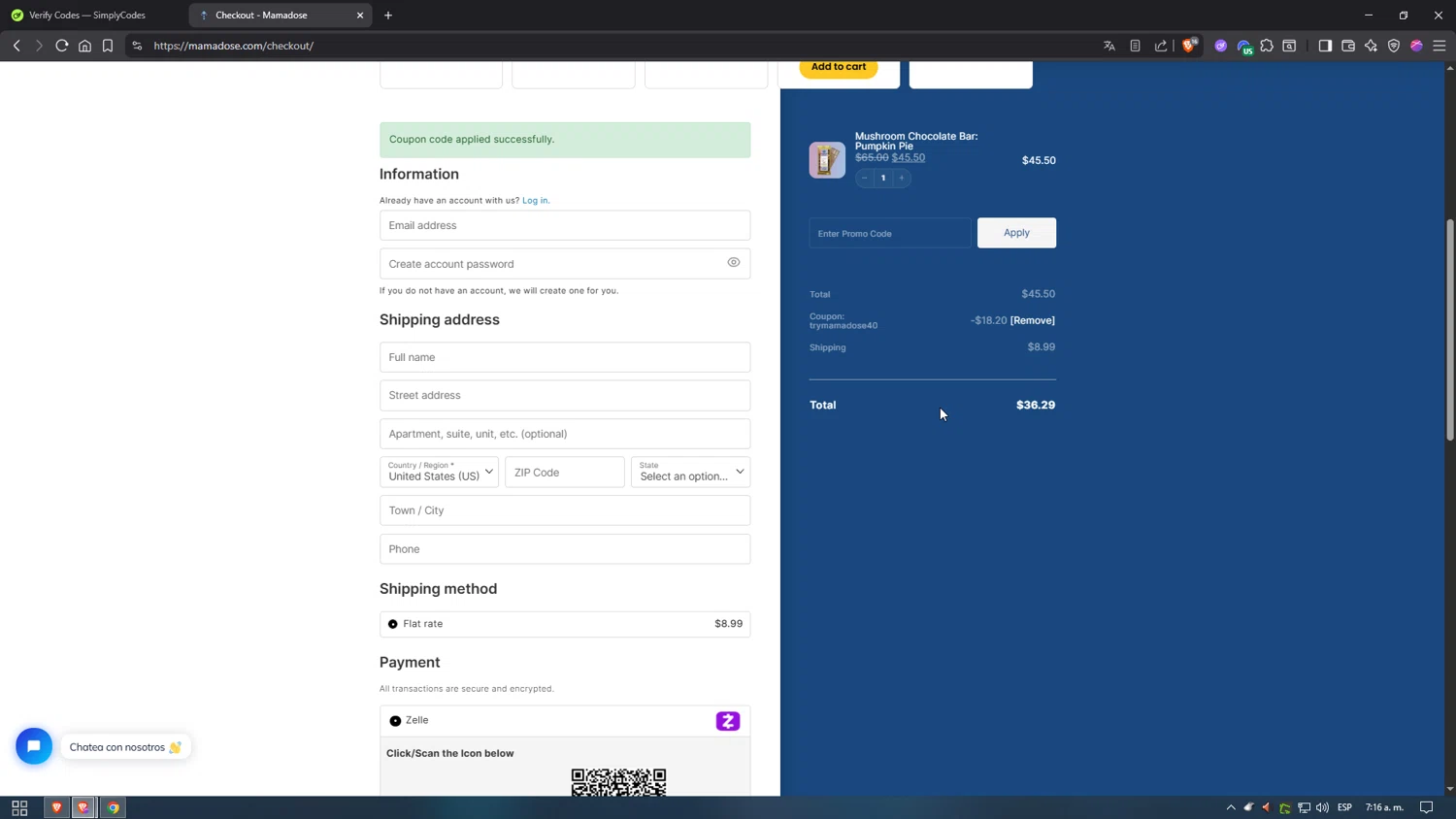Focus the Create account password field
Image resolution: width=1456 pixels, height=819 pixels.
pyautogui.click(x=565, y=263)
